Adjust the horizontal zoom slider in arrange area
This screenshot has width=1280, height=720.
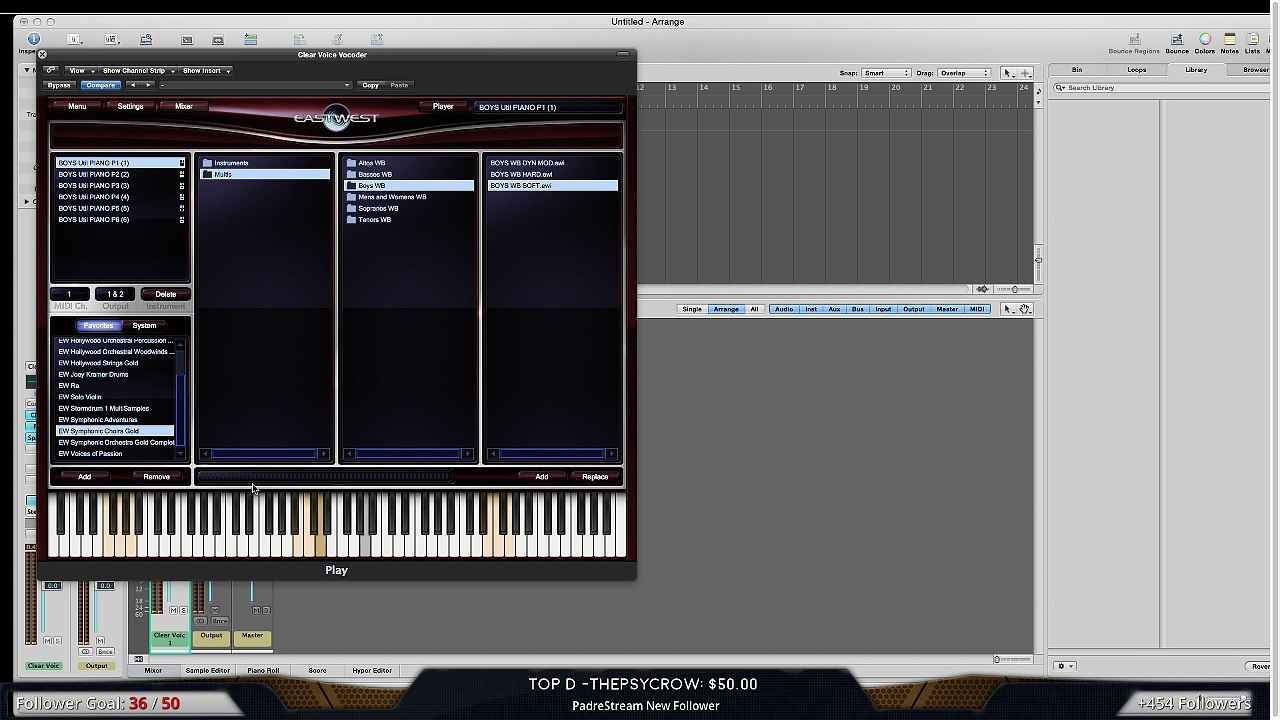coord(1014,289)
